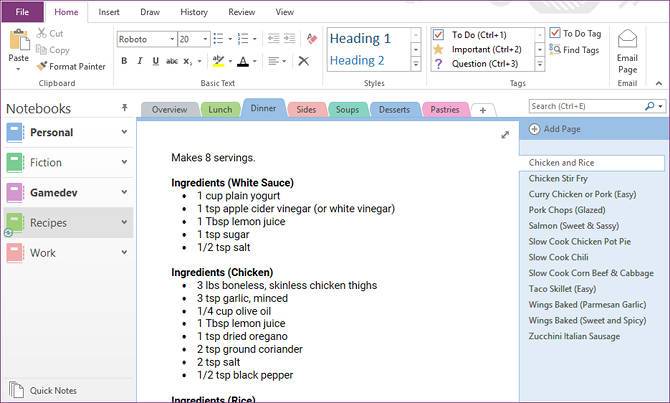Switch to the Draw ribbon tab
Viewport: 670px width, 403px height.
point(150,12)
